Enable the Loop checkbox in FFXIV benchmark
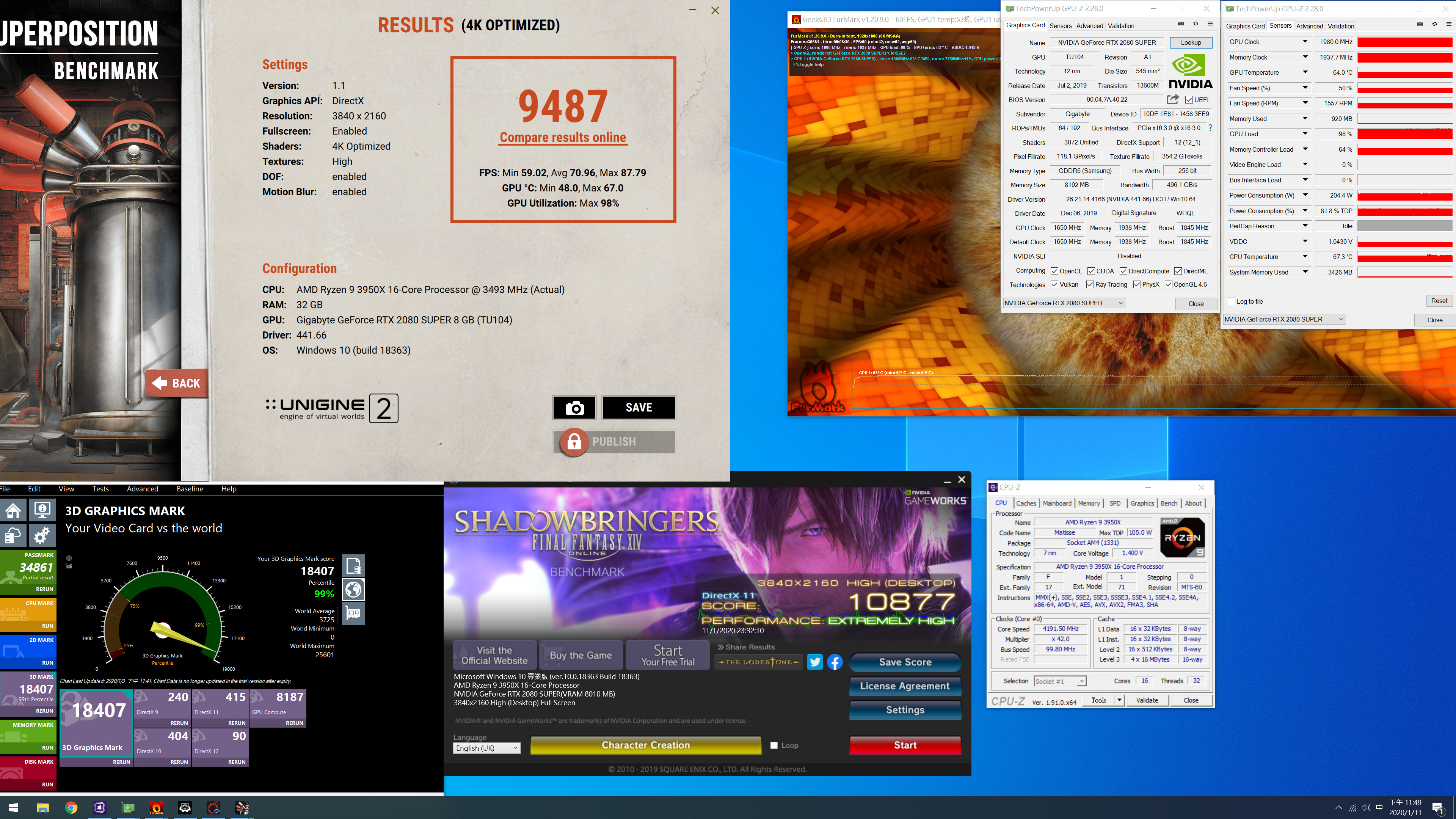This screenshot has width=1456, height=819. [x=774, y=745]
